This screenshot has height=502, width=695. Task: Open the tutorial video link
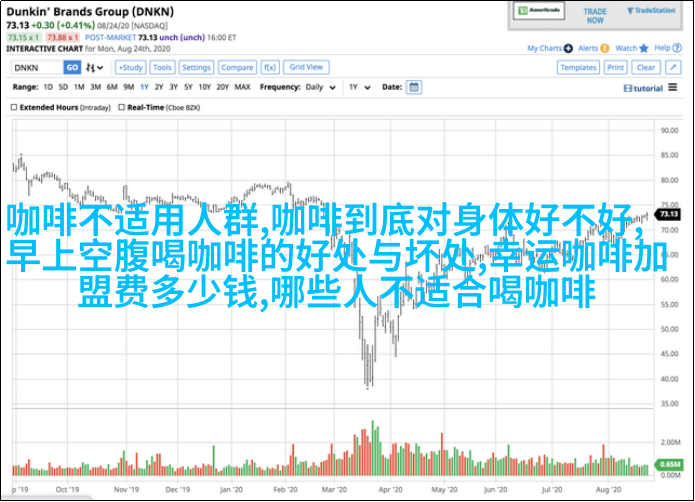point(643,88)
